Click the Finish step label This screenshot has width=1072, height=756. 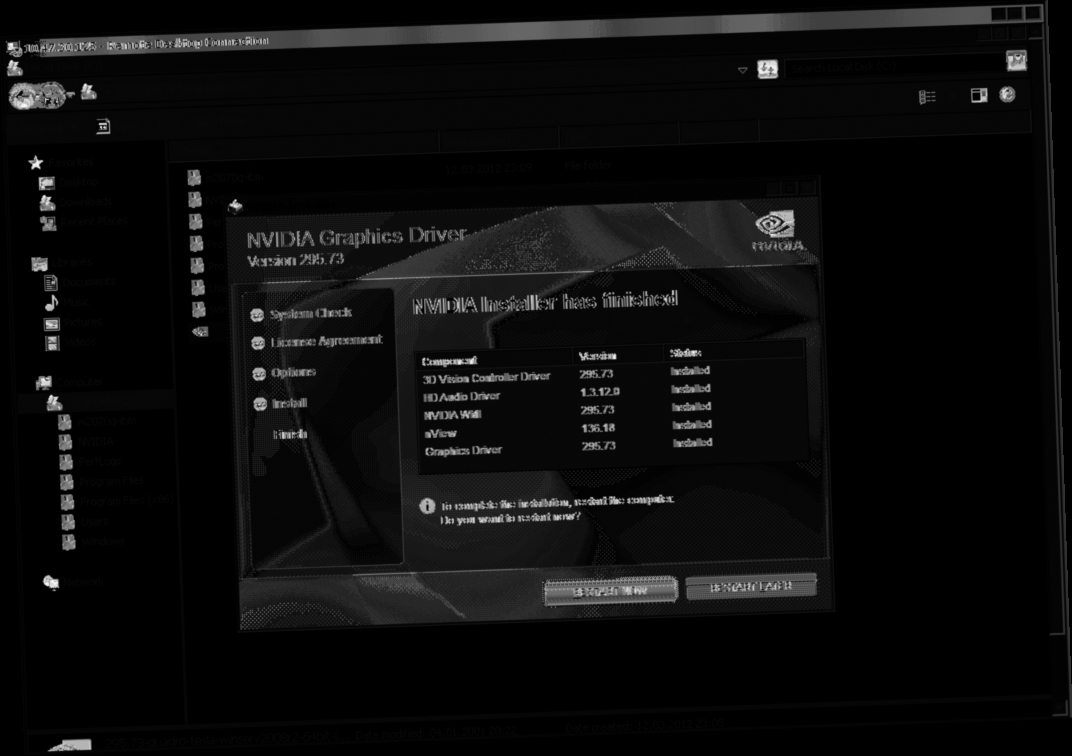tap(290, 434)
